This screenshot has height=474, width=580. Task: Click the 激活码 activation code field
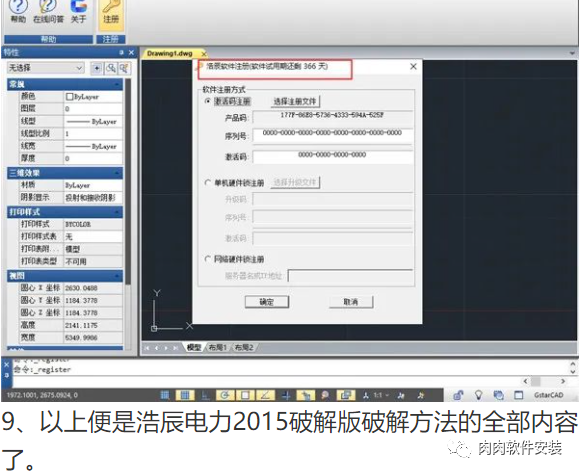coord(333,157)
